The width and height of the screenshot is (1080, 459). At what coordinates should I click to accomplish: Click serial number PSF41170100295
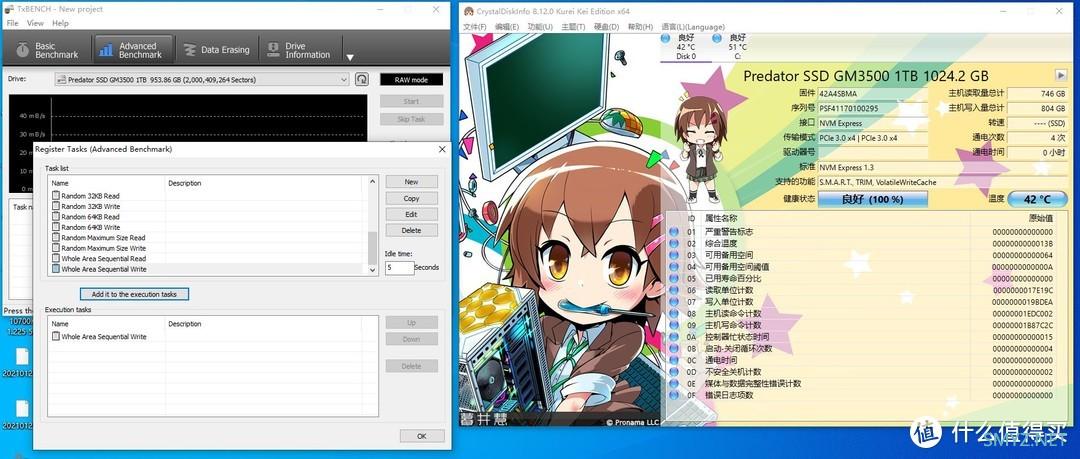click(873, 108)
